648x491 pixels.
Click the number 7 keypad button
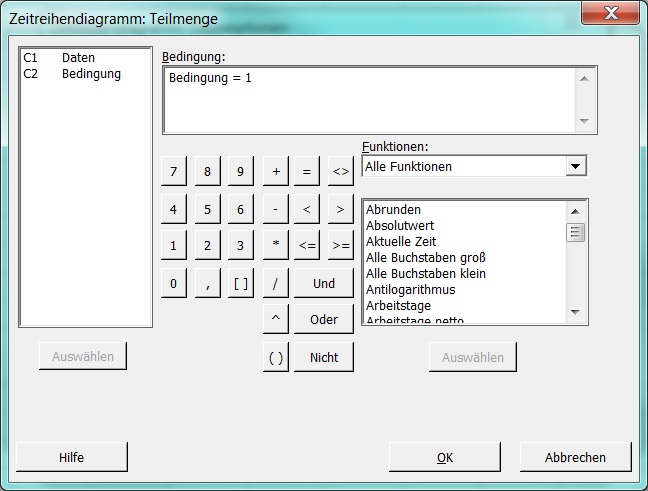(x=174, y=171)
